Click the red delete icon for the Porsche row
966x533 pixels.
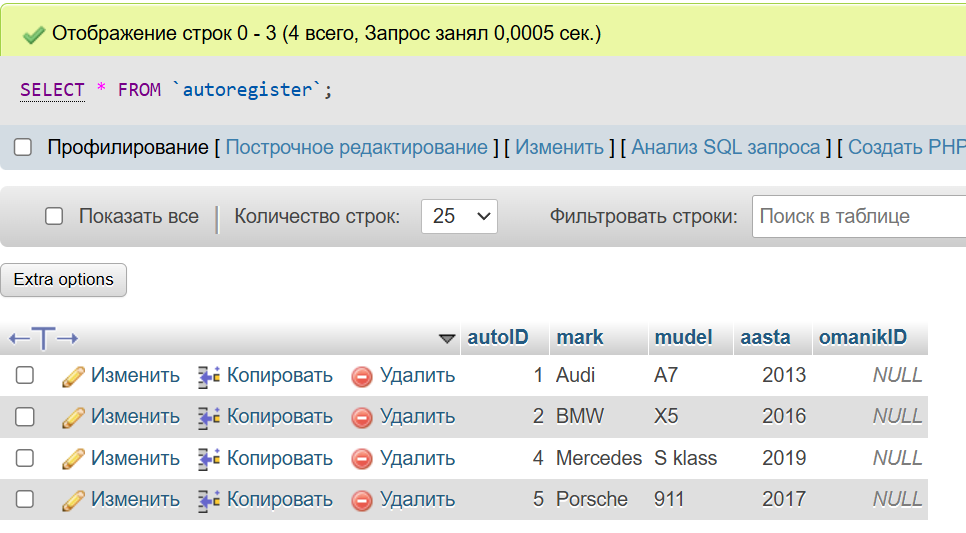click(x=362, y=500)
